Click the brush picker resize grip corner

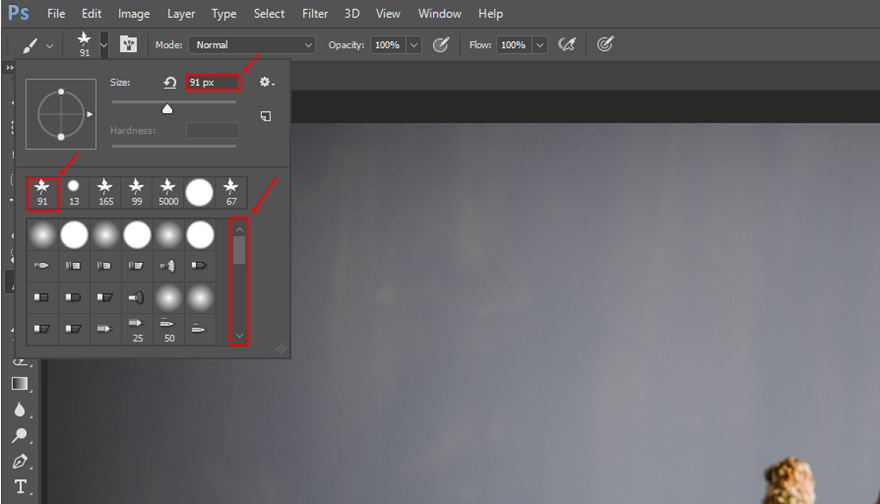[281, 349]
